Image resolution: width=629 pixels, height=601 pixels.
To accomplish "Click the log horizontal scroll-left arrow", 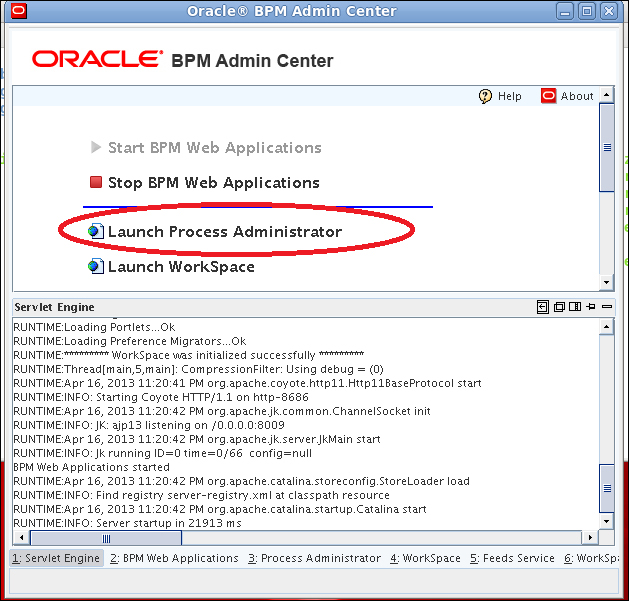I will click(22, 538).
